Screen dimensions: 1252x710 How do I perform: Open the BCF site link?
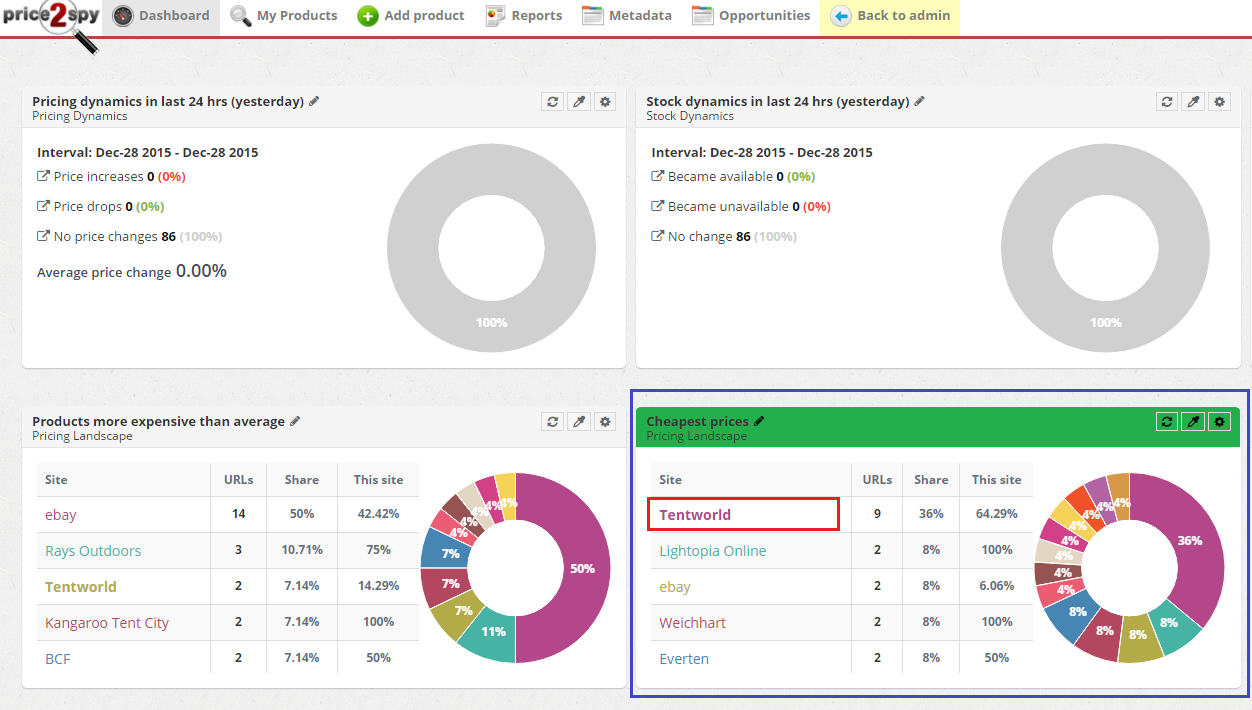point(58,659)
